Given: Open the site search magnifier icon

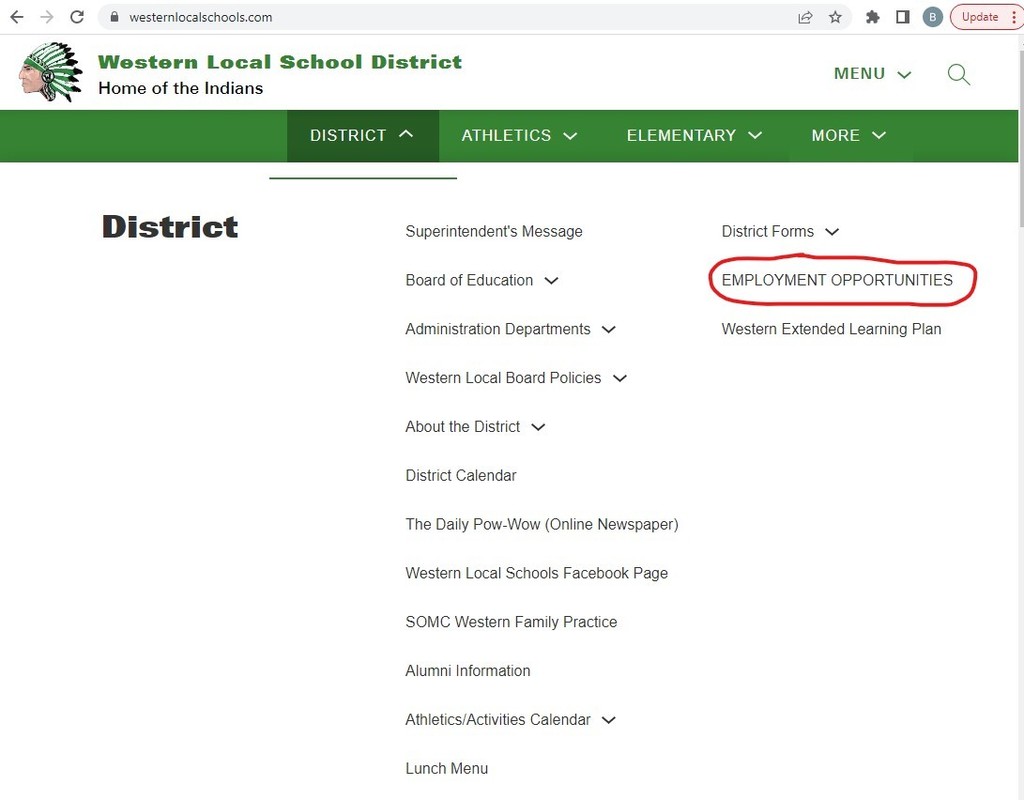Looking at the screenshot, I should click(x=959, y=74).
